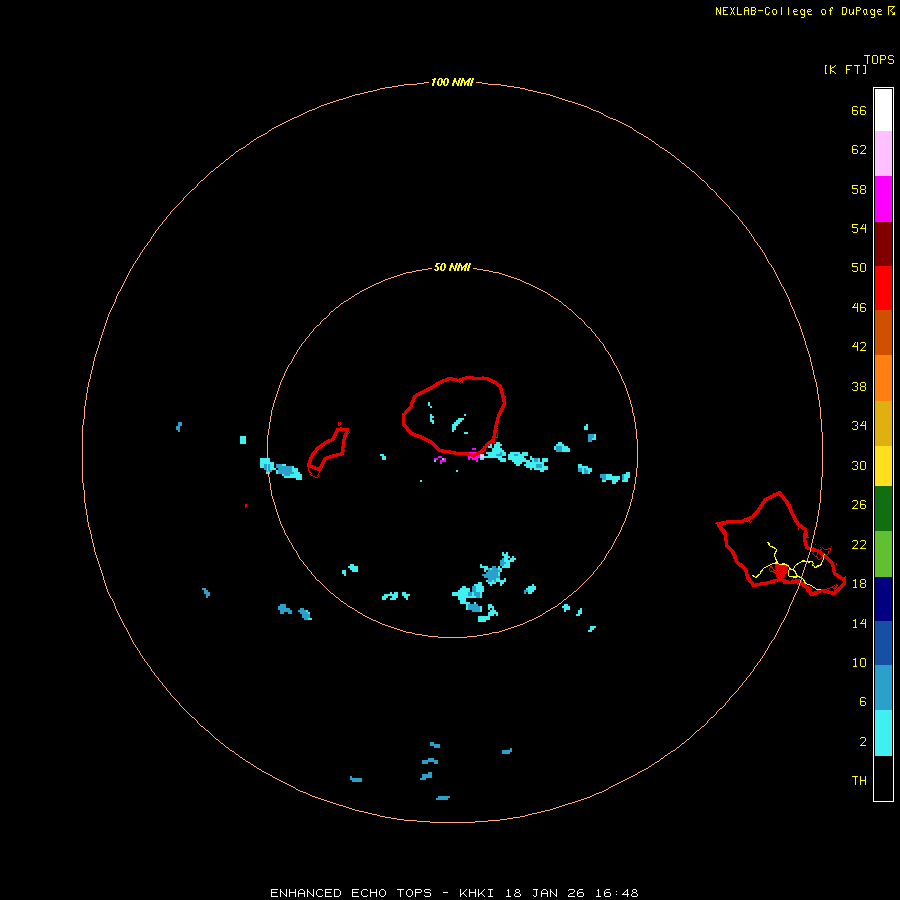Choose the navy blue legend swatch
Image resolution: width=900 pixels, height=900 pixels.
pyautogui.click(x=883, y=599)
